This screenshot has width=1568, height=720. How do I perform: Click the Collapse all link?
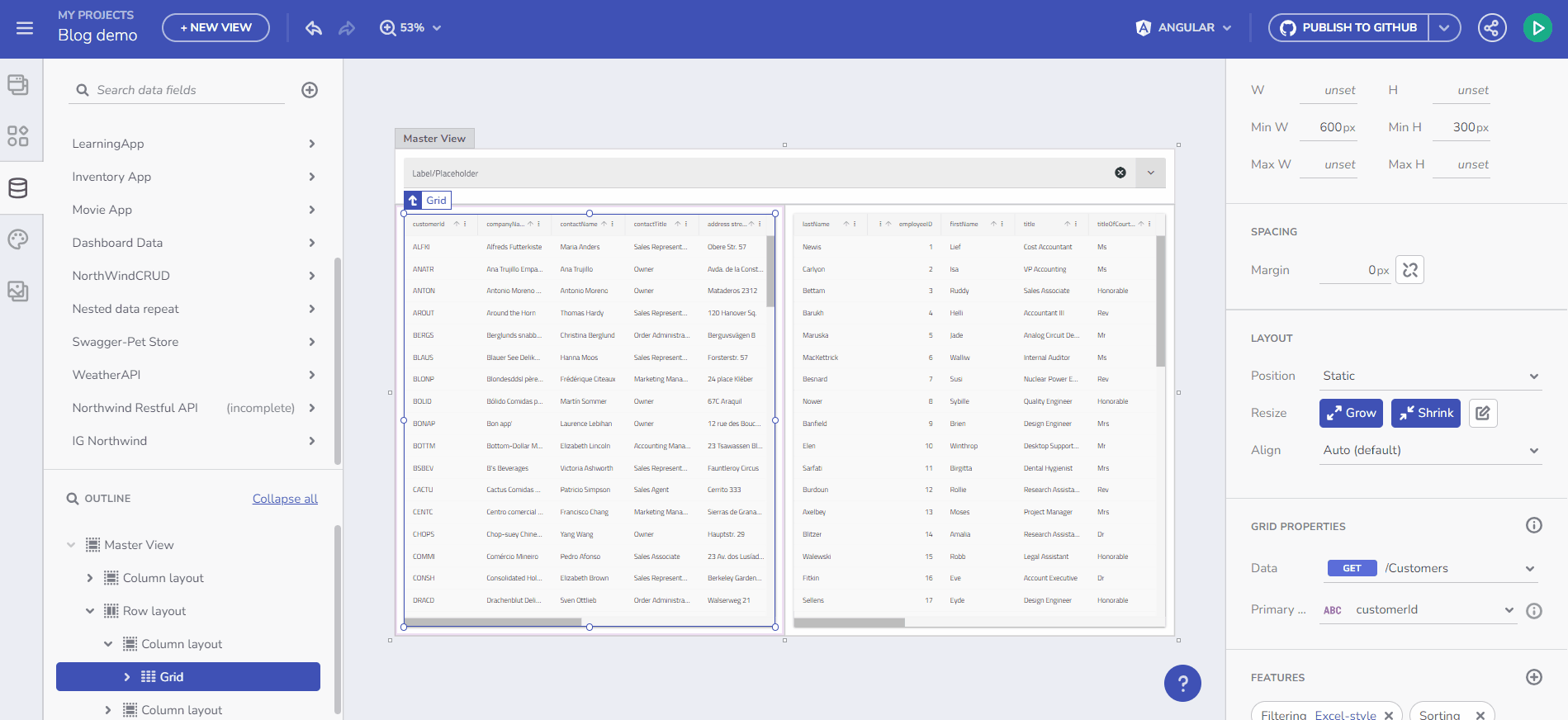coord(285,499)
